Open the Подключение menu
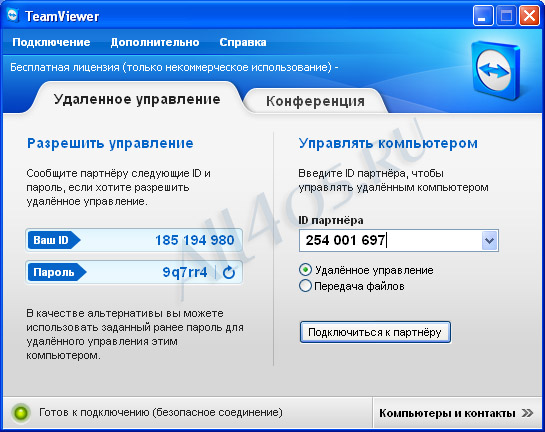Screen dimensions: 545x432 (x=51, y=42)
